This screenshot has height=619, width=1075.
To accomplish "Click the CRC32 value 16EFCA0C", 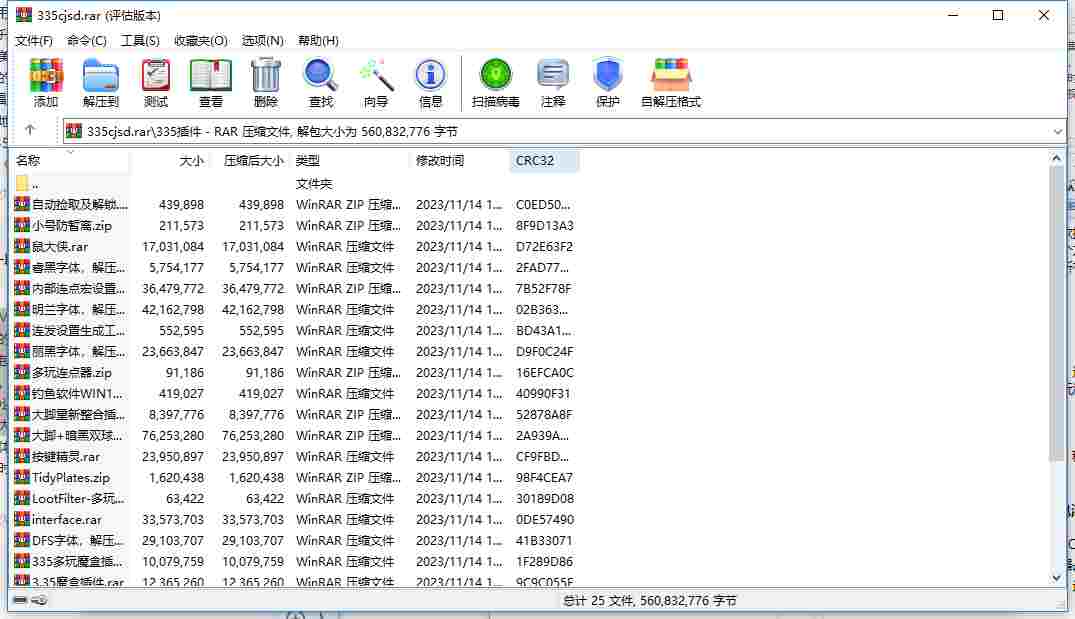I will [x=544, y=372].
